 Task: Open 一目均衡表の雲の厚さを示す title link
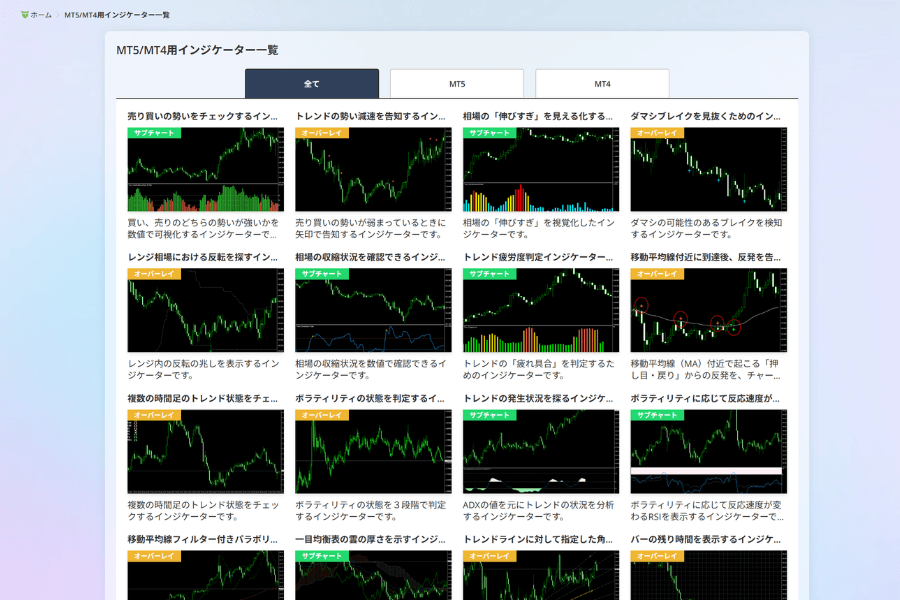(370, 540)
